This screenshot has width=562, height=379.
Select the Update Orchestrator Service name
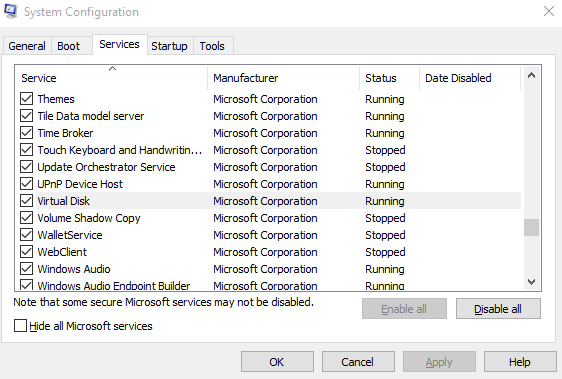coord(106,167)
